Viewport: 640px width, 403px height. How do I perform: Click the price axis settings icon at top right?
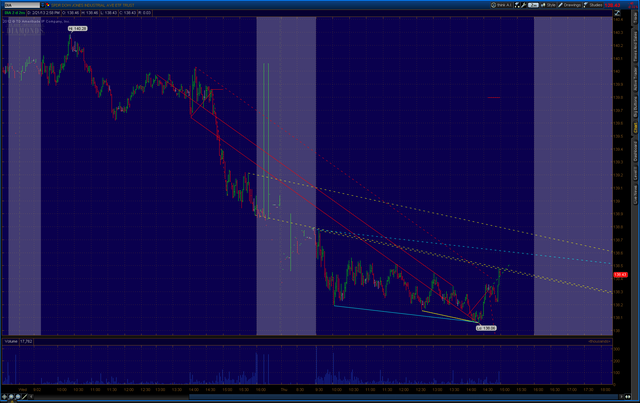click(x=617, y=13)
